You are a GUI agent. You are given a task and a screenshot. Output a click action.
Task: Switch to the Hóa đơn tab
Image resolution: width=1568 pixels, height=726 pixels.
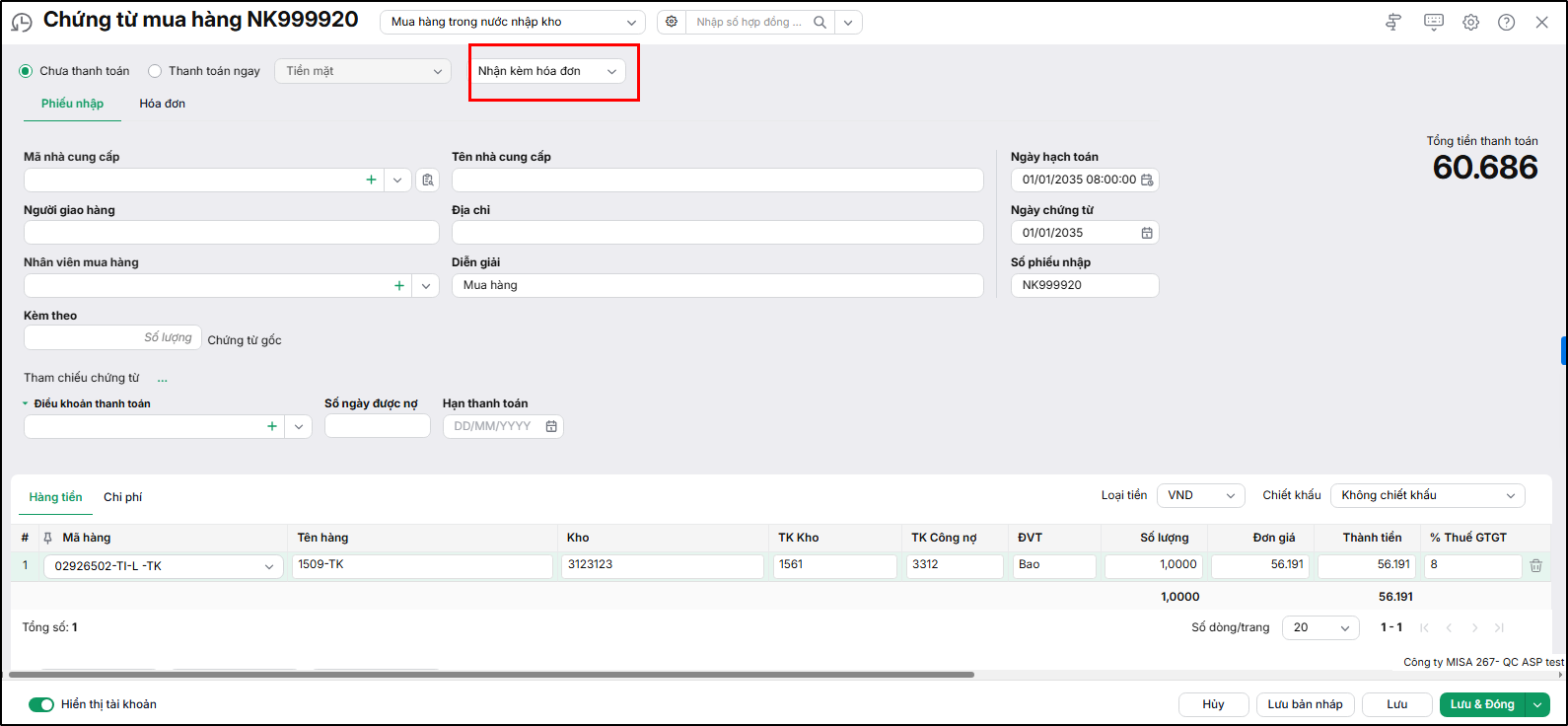(163, 104)
